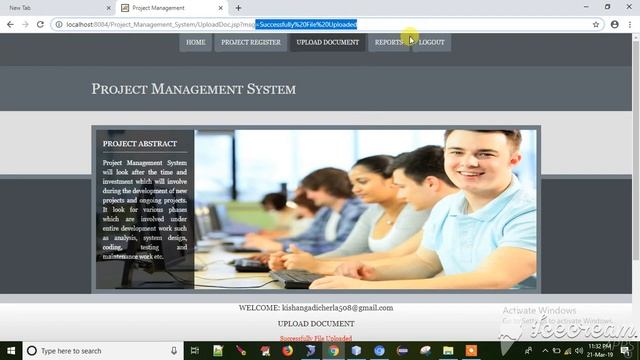This screenshot has width=640, height=360.
Task: Select the UPLOAD DOCUMENT menu item
Action: click(x=328, y=42)
